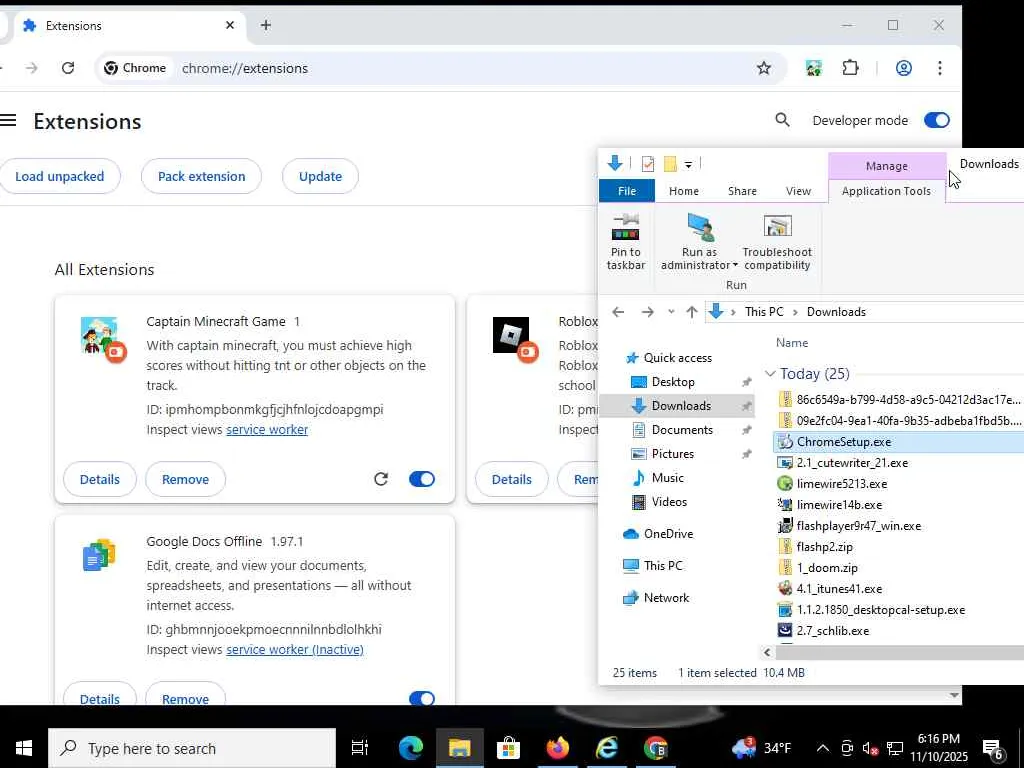
Task: Open Firefox from the taskbar
Action: (x=557, y=748)
